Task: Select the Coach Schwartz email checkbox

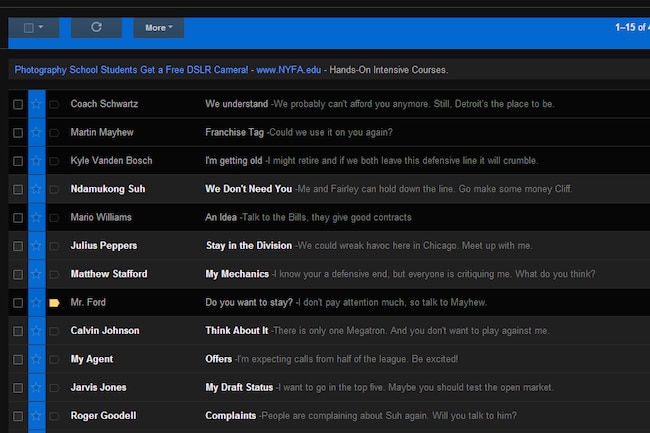Action: 18,104
